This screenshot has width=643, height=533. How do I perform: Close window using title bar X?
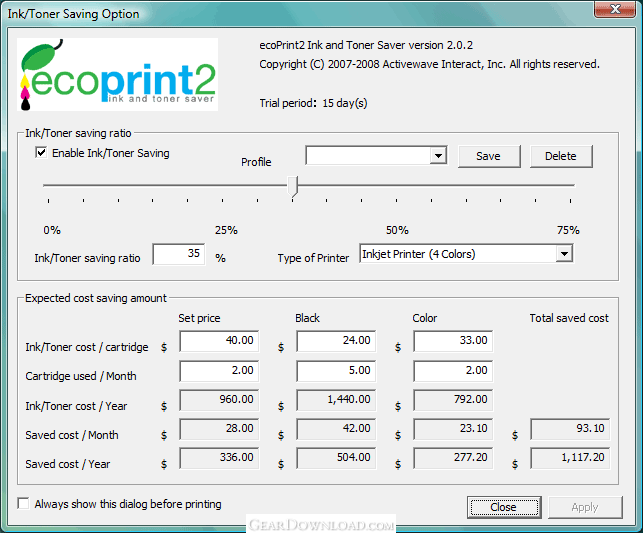pos(615,9)
